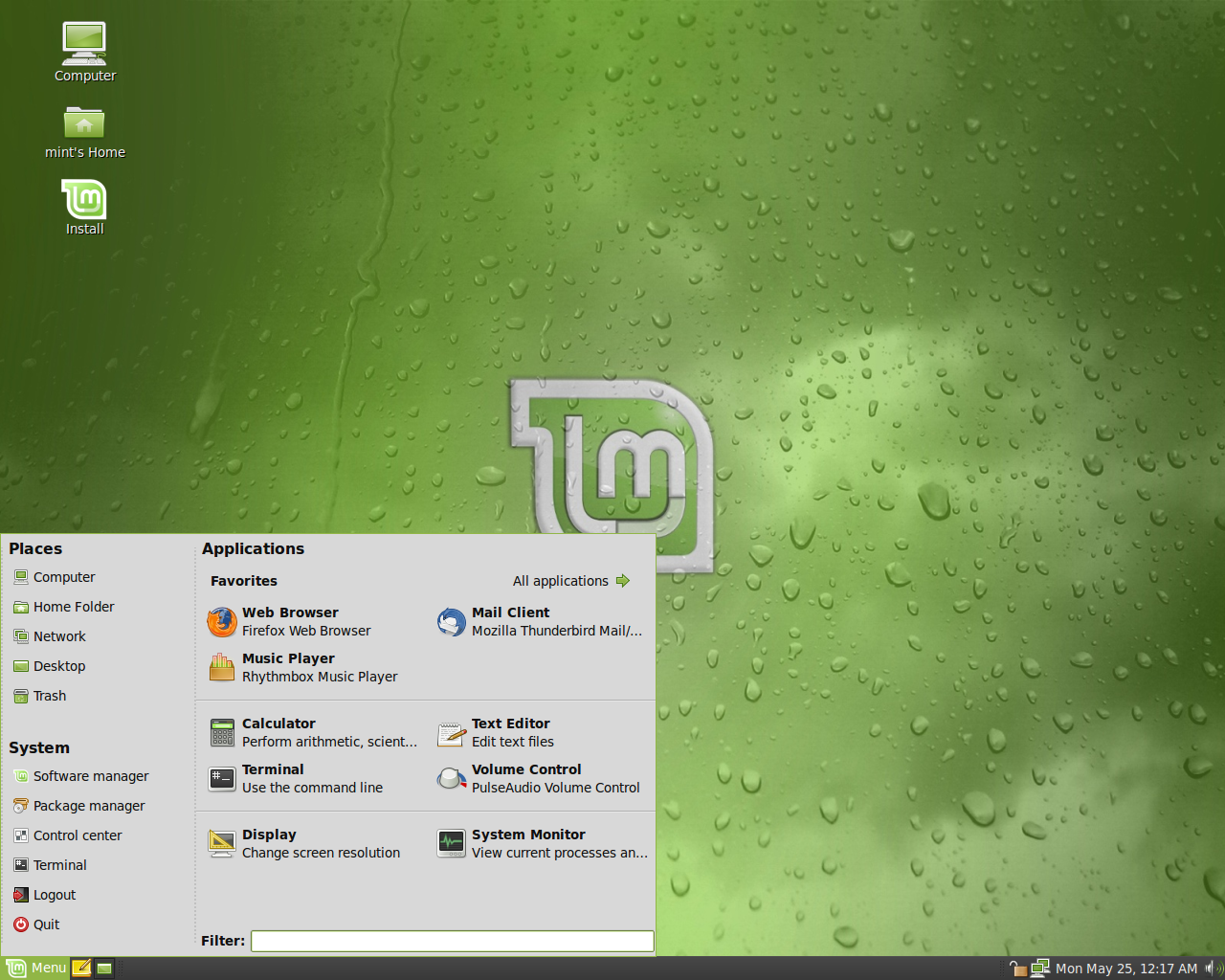Open PulseAudio Volume Control

pos(539,779)
